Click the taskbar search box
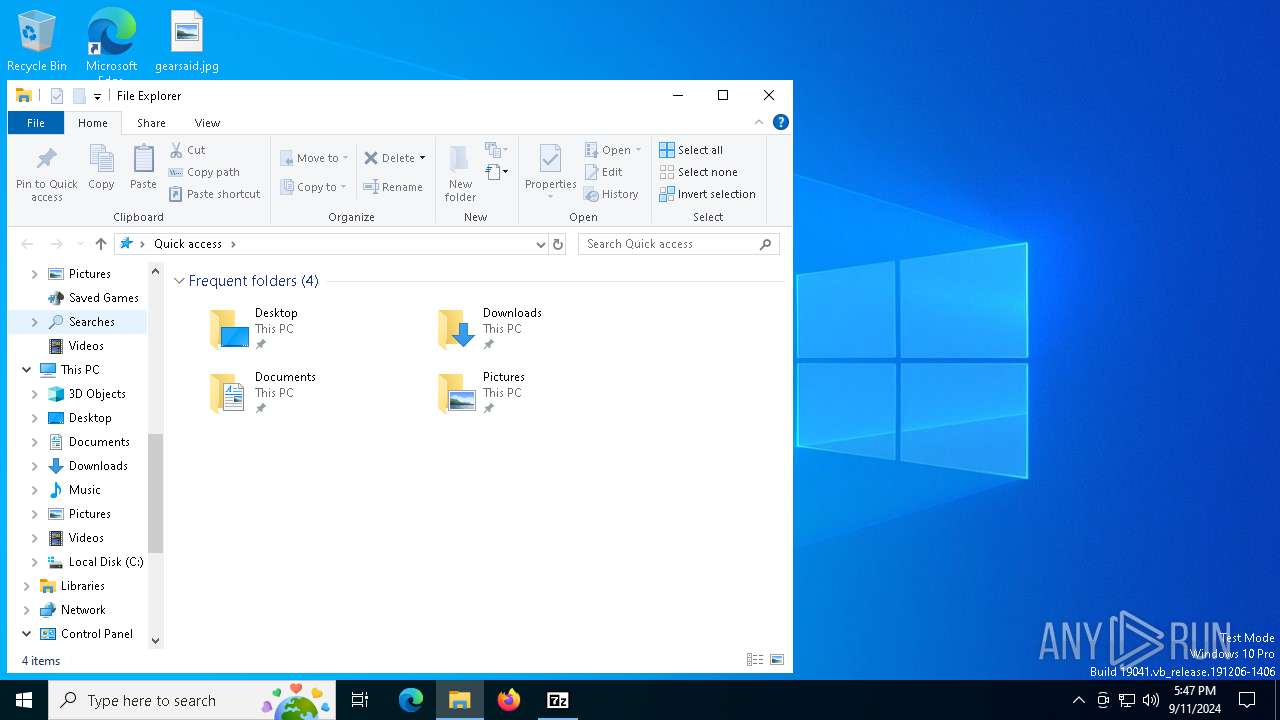 (192, 700)
